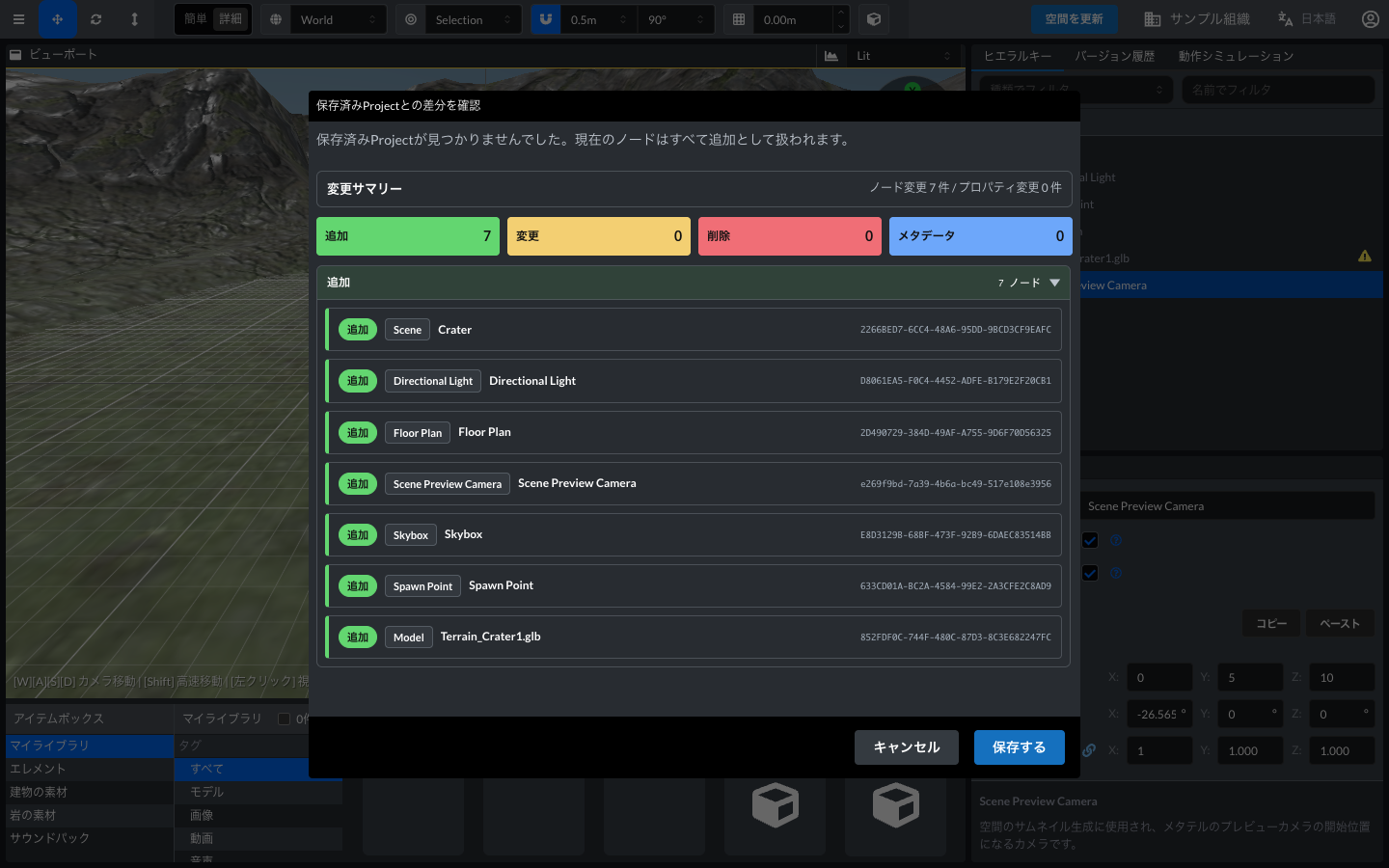
Task: Click the 空間を更新 button
Action: (x=1074, y=19)
